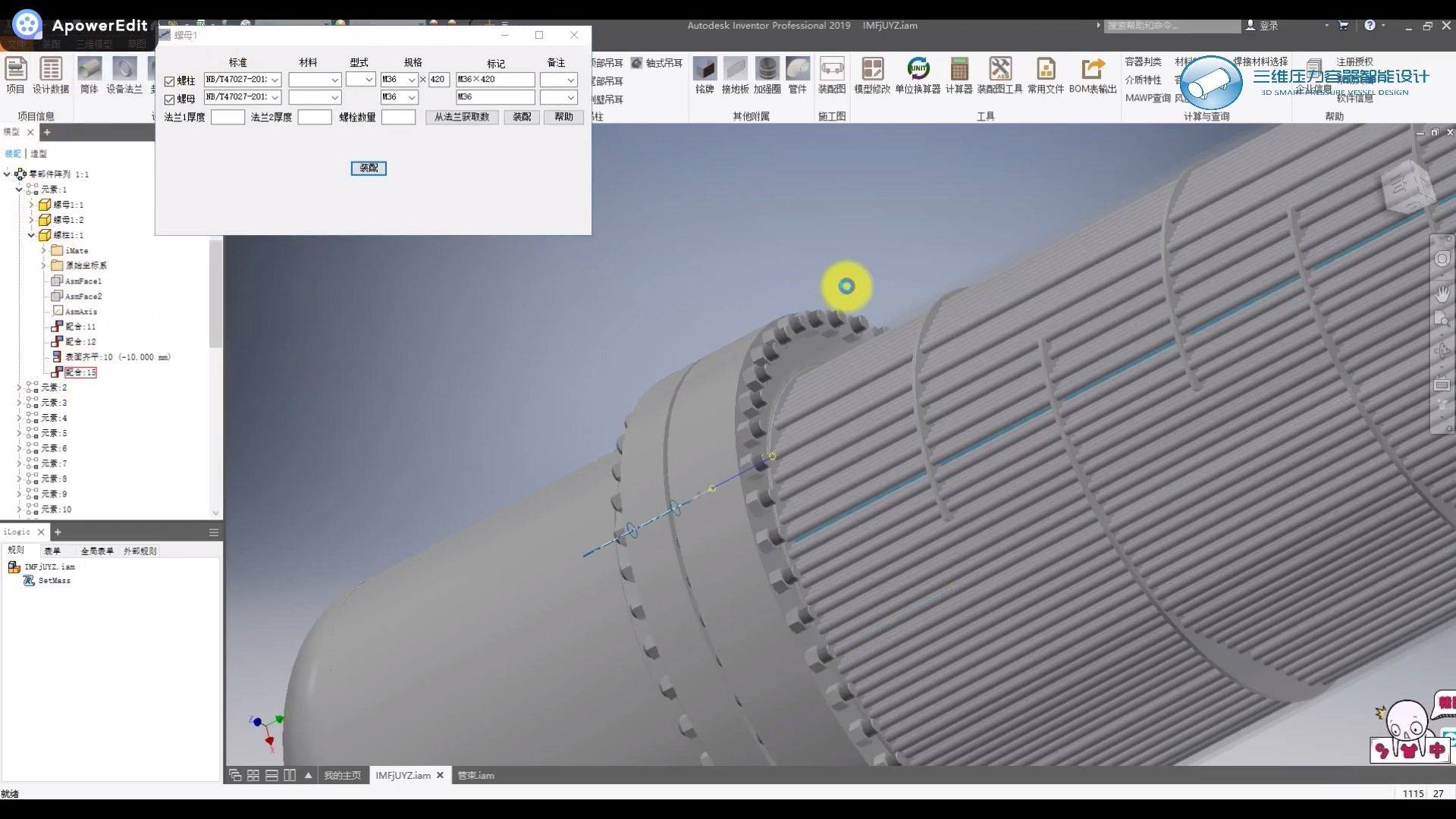The image size is (1456, 819).
Task: Launch the 模型修改 model modify tool
Action: point(872,76)
